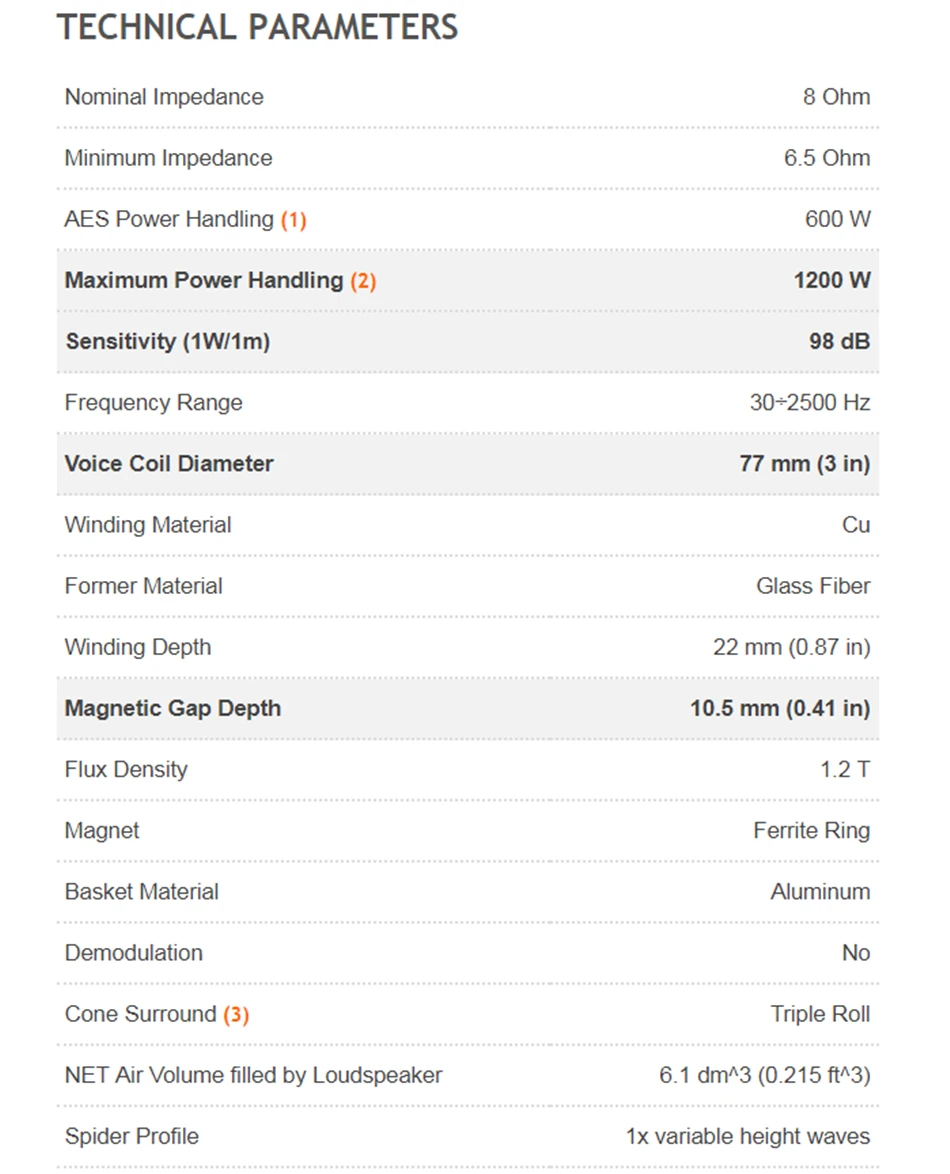
Task: Click the 98 dB sensitivity value
Action: pyautogui.click(x=839, y=342)
